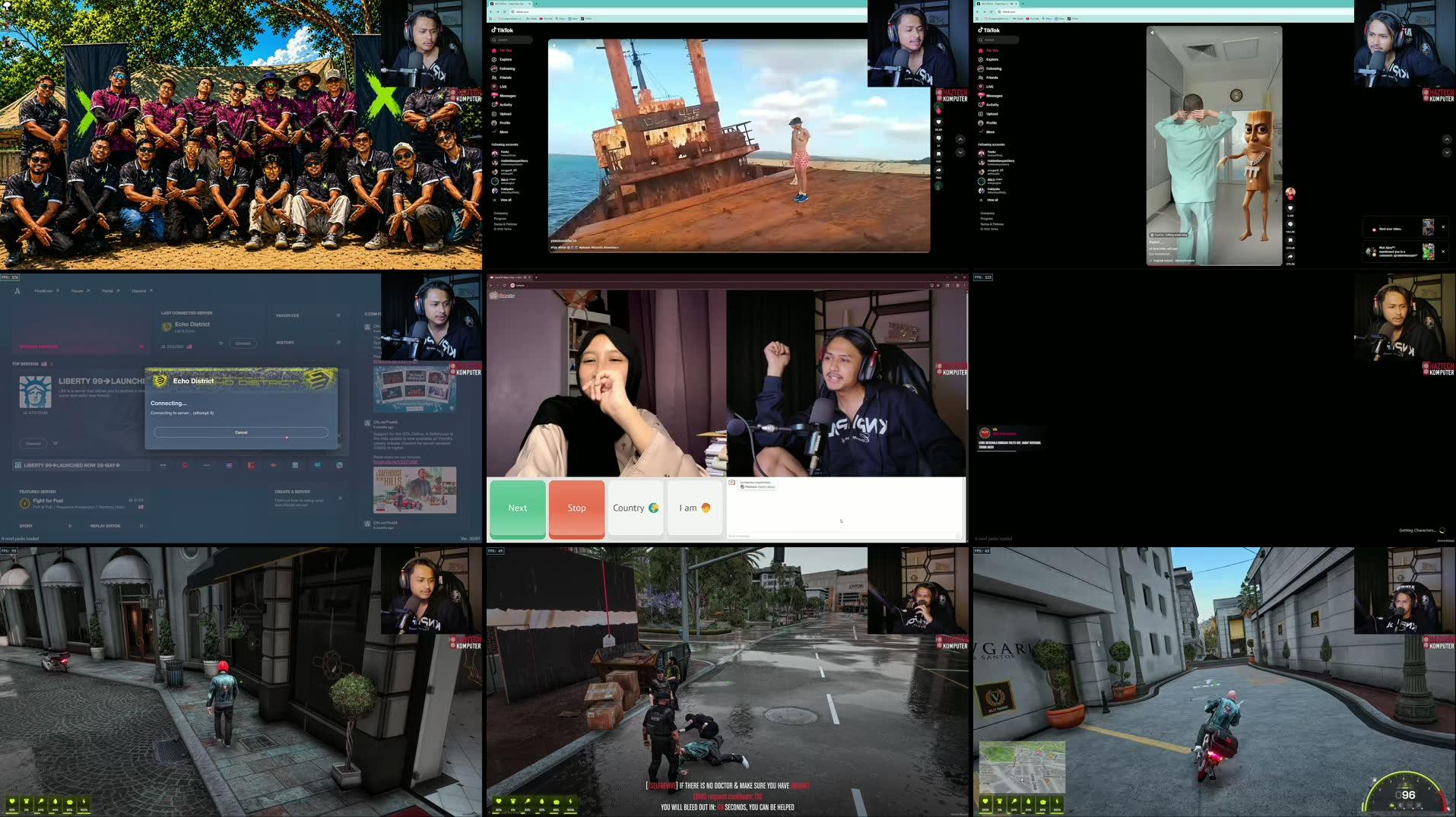The width and height of the screenshot is (1456, 817).
Task: Open 'Safehouse in the Hills' news thumbnail
Action: coord(414,490)
